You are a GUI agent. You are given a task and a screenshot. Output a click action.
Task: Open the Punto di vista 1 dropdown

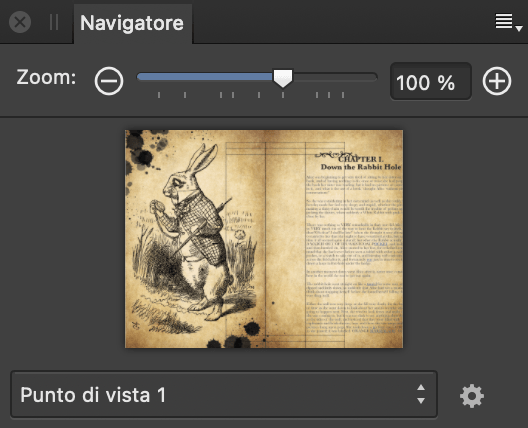coord(224,394)
